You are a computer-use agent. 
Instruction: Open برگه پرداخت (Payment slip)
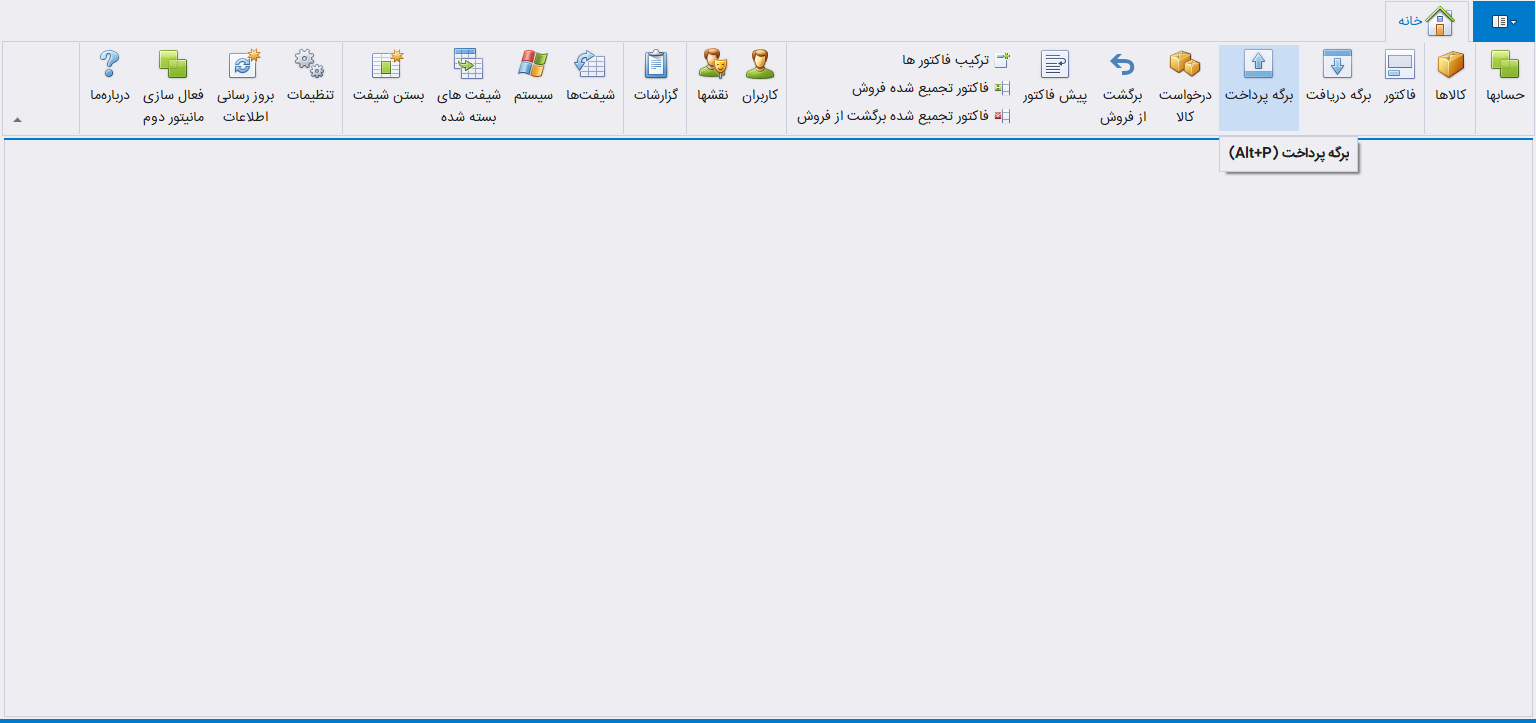pyautogui.click(x=1259, y=85)
